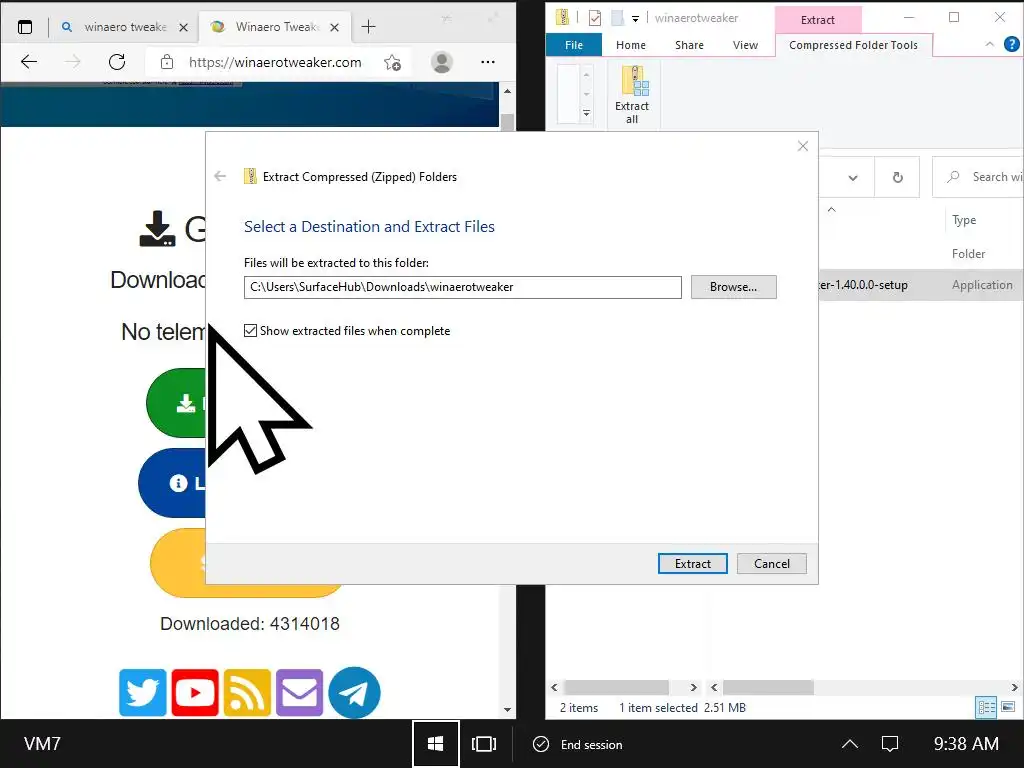Open Edge tab actions menu icon
Screen dimensions: 1024x768
25,27
